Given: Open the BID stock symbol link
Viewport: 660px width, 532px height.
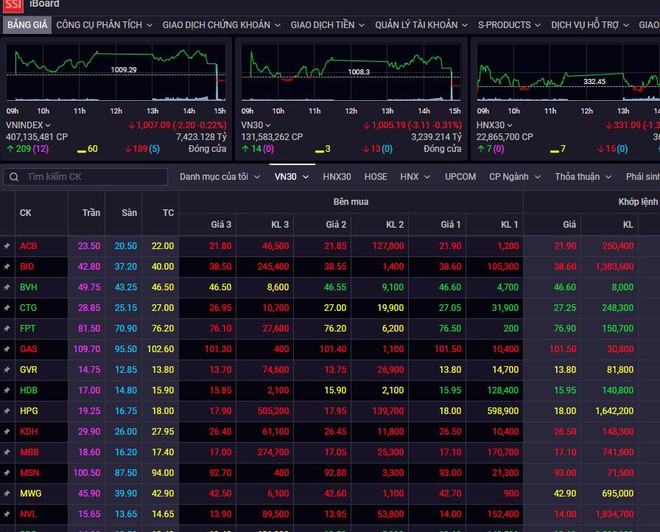Looking at the screenshot, I should pos(27,266).
